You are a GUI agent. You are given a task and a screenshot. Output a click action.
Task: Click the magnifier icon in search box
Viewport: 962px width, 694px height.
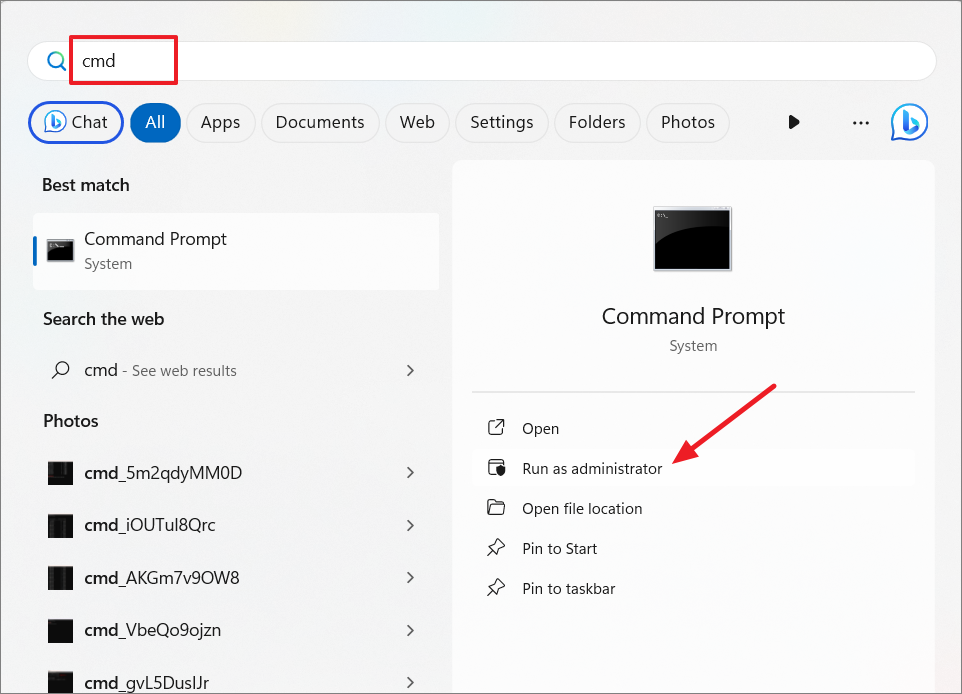click(x=56, y=61)
